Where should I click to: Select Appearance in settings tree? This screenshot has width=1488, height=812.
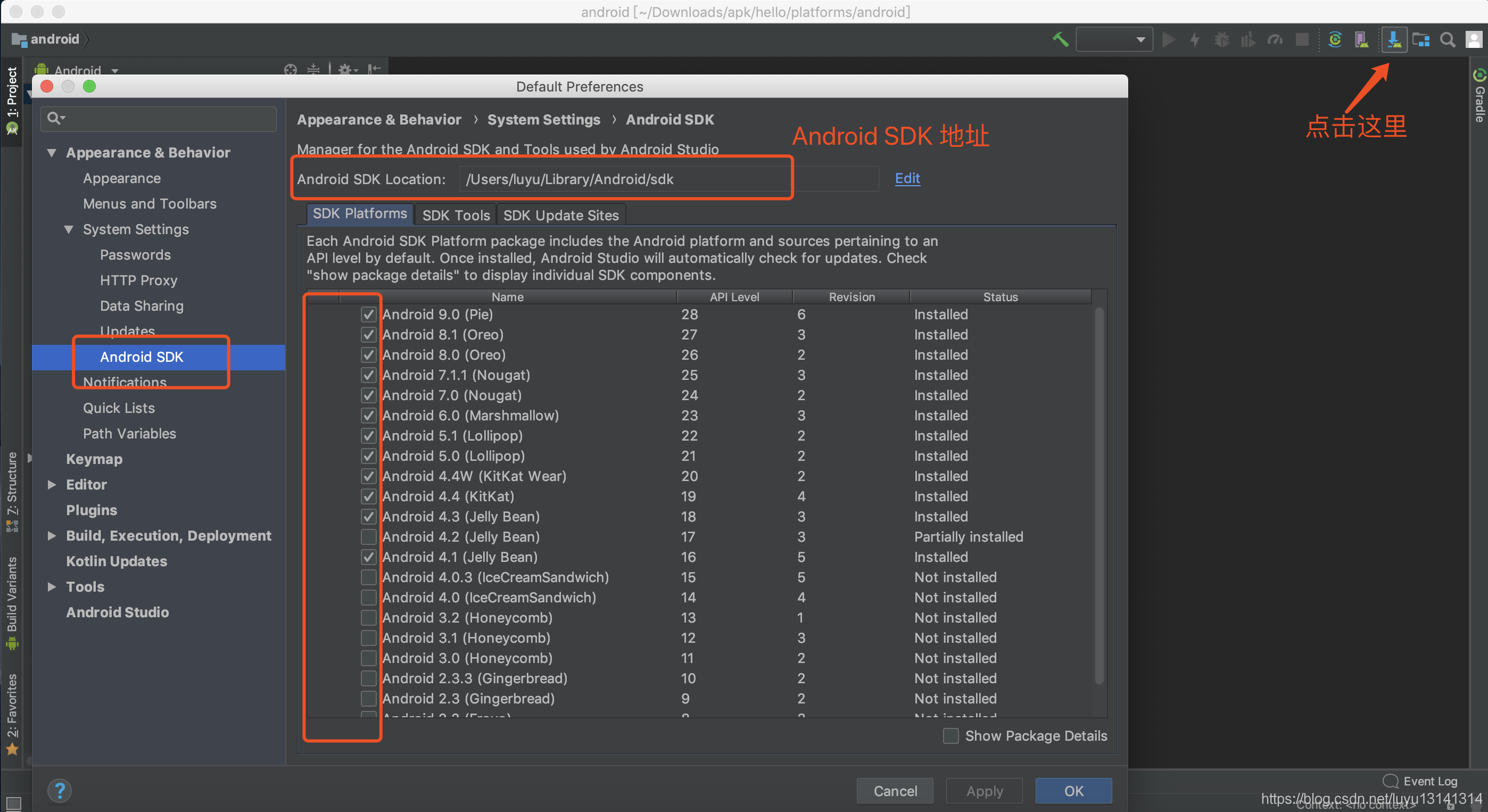coord(122,178)
